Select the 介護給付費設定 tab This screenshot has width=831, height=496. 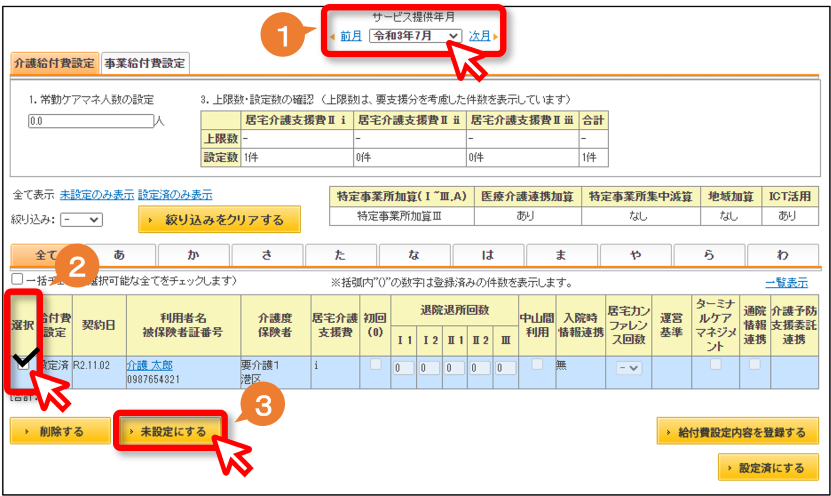tap(55, 63)
